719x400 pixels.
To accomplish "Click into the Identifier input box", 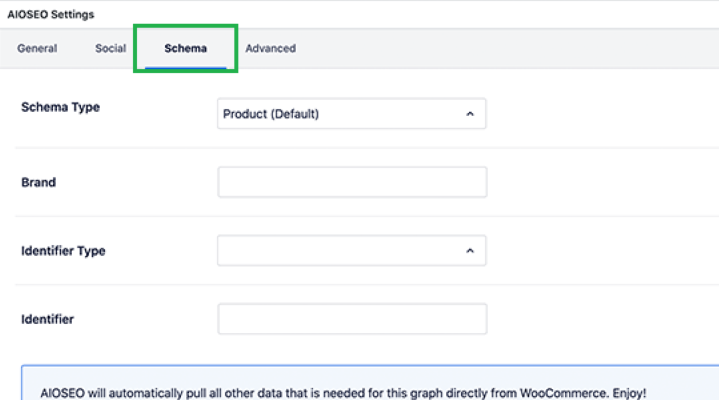I will [x=351, y=319].
